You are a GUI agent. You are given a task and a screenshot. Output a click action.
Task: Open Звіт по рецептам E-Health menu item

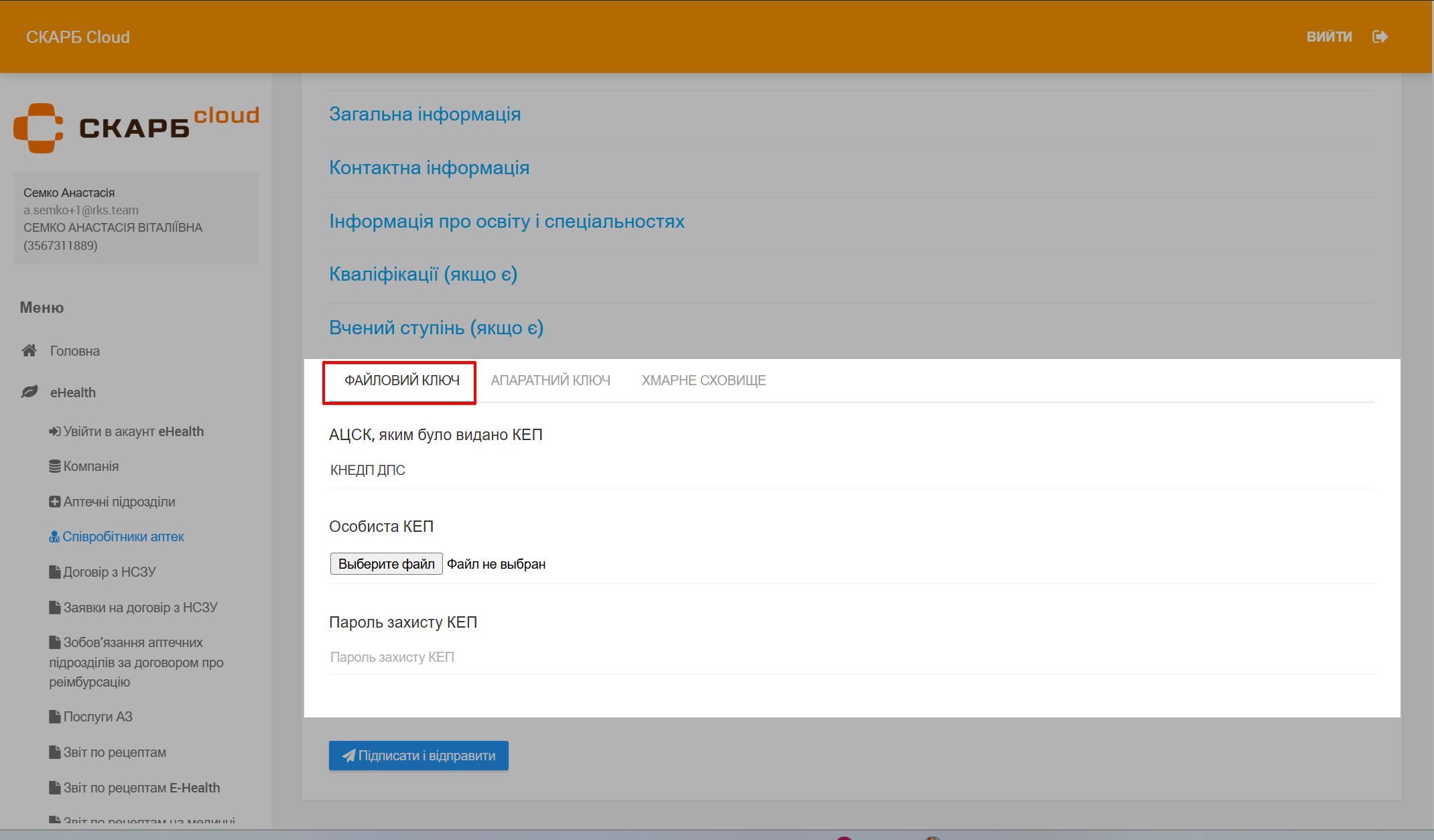[141, 788]
